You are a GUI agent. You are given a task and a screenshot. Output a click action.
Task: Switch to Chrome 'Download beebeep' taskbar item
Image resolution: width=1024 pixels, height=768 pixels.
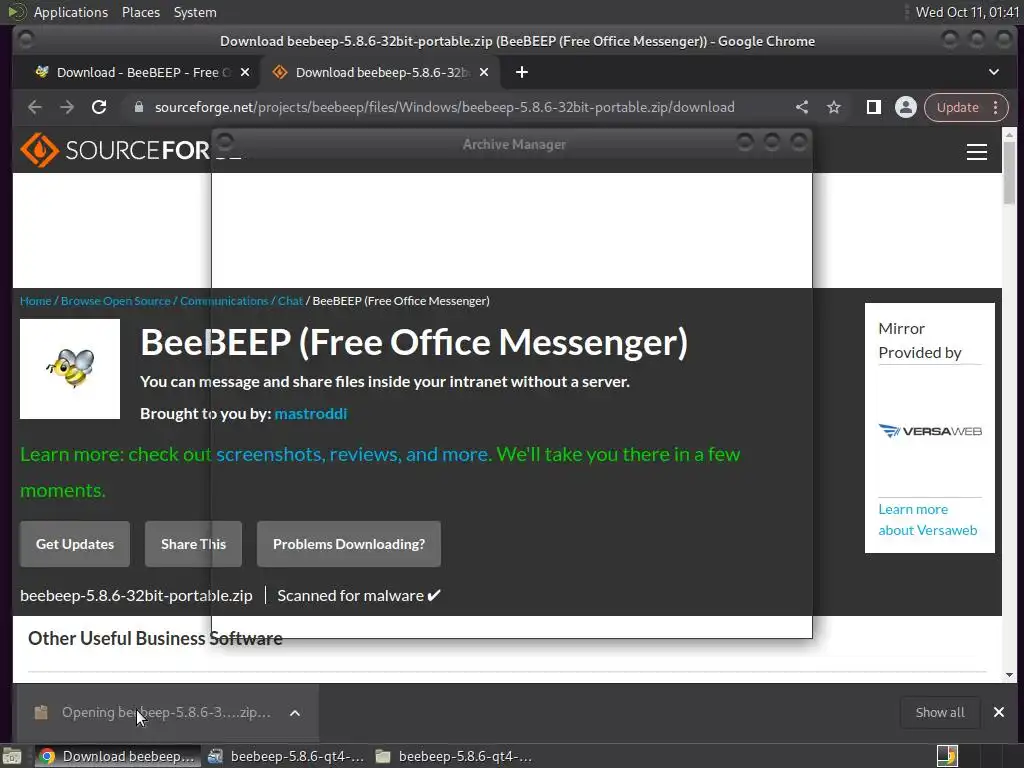pyautogui.click(x=118, y=756)
